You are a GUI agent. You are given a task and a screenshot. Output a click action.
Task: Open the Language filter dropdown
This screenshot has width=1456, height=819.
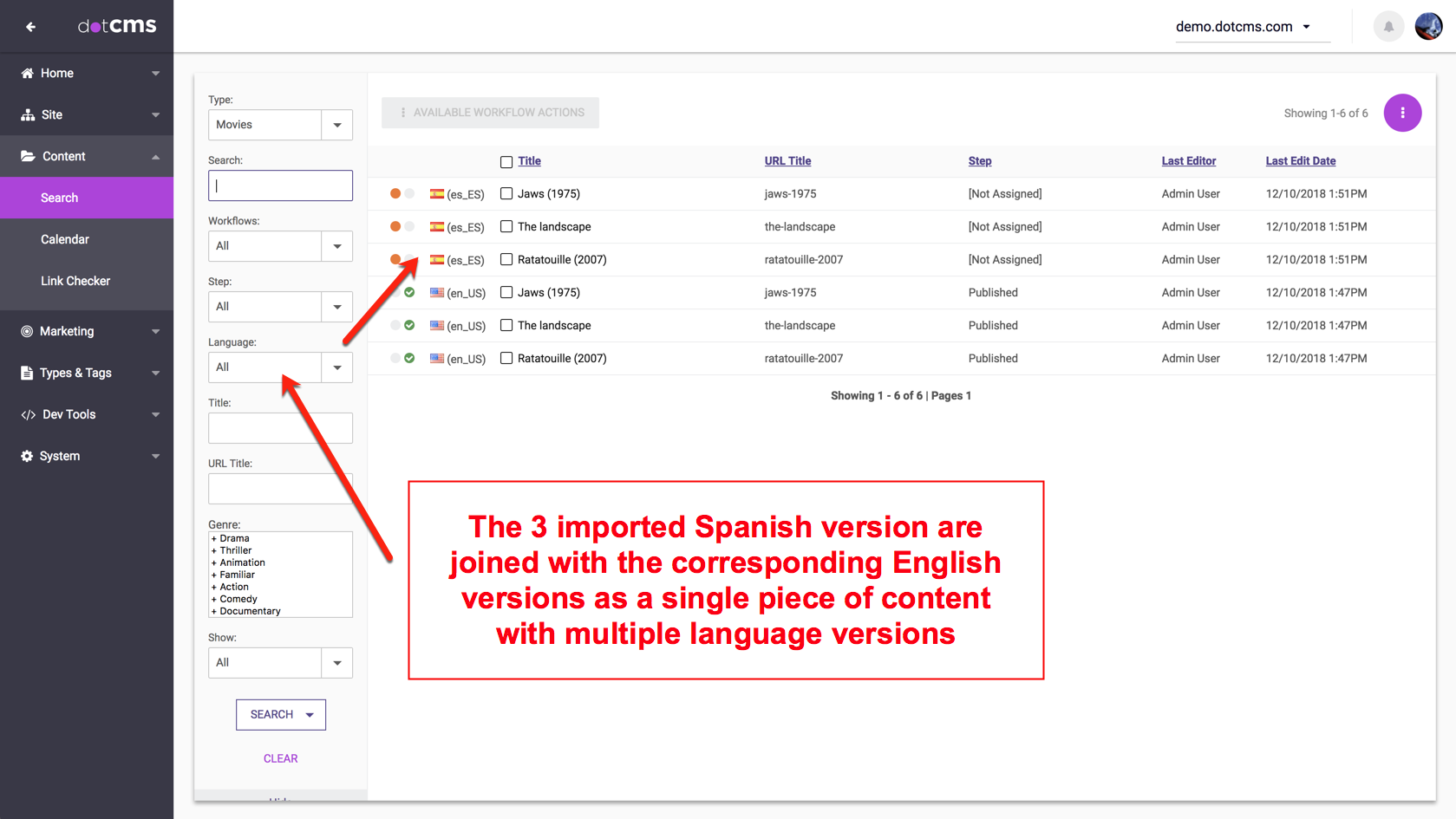click(280, 367)
